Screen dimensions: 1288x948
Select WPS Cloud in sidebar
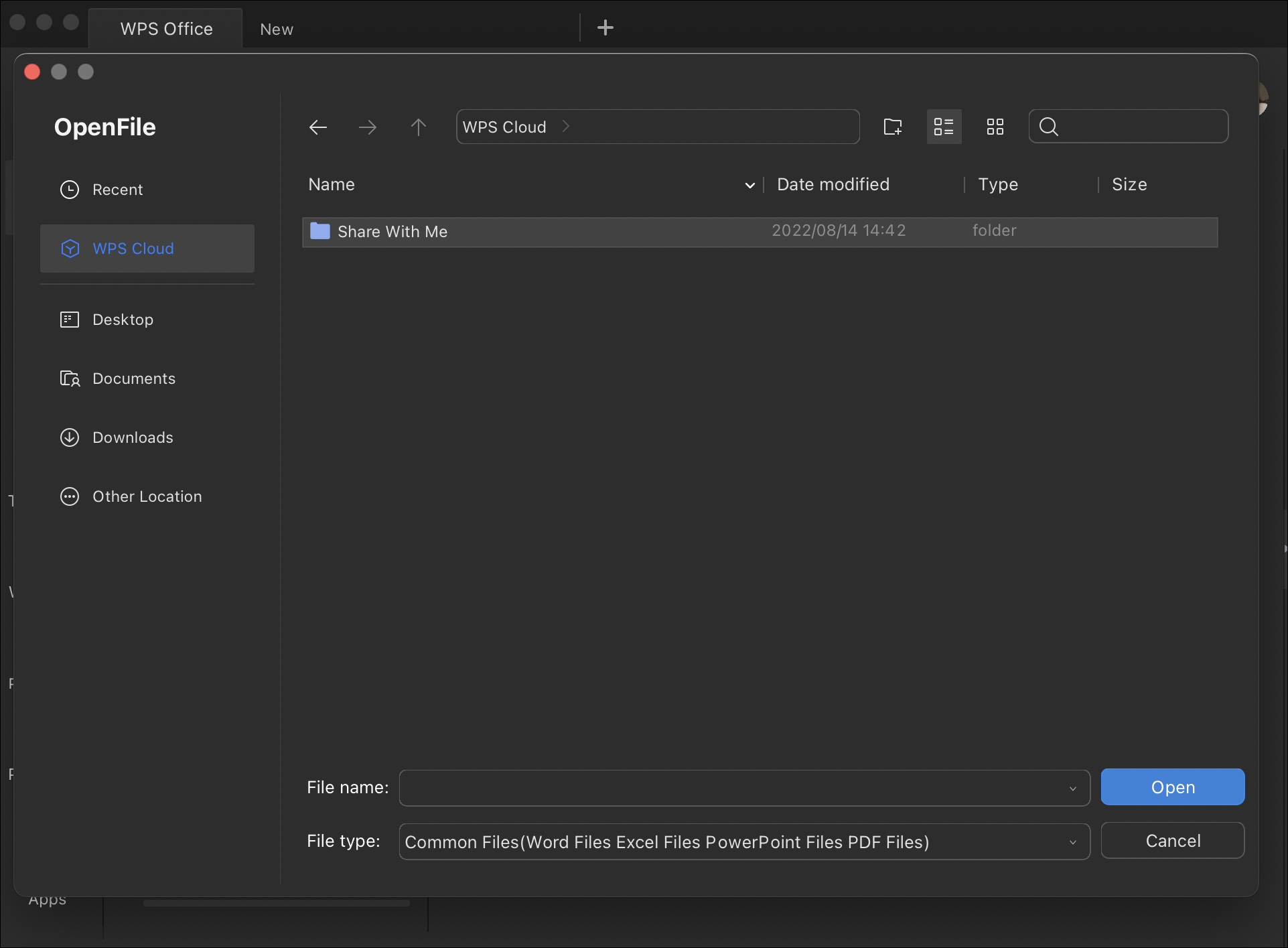pyautogui.click(x=133, y=249)
